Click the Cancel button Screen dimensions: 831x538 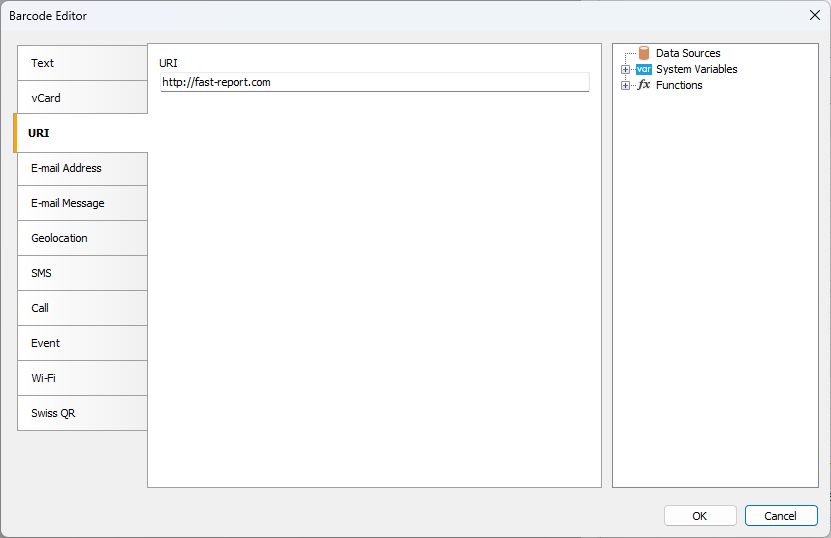(x=781, y=516)
